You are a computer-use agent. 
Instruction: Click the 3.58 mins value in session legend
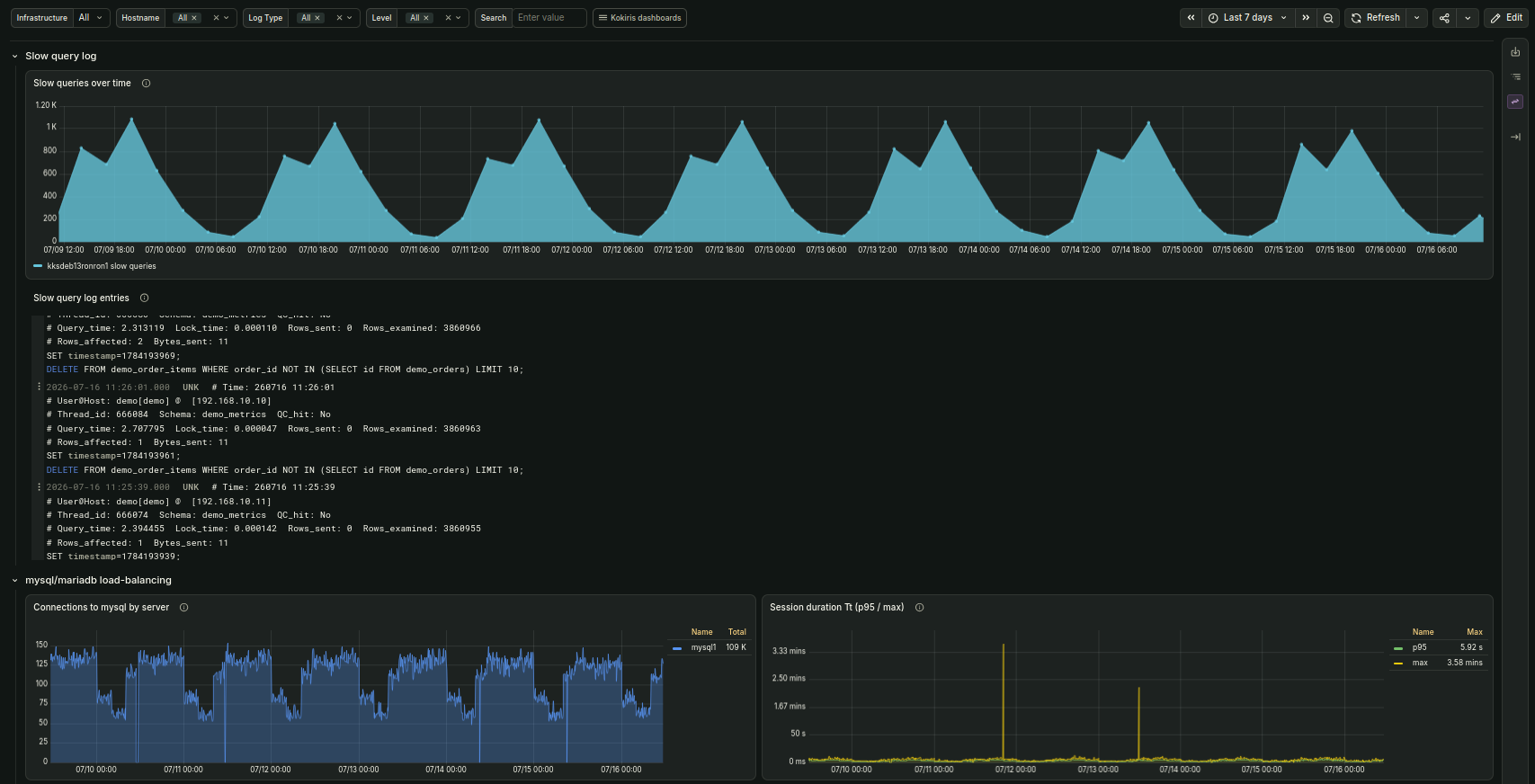(1465, 663)
